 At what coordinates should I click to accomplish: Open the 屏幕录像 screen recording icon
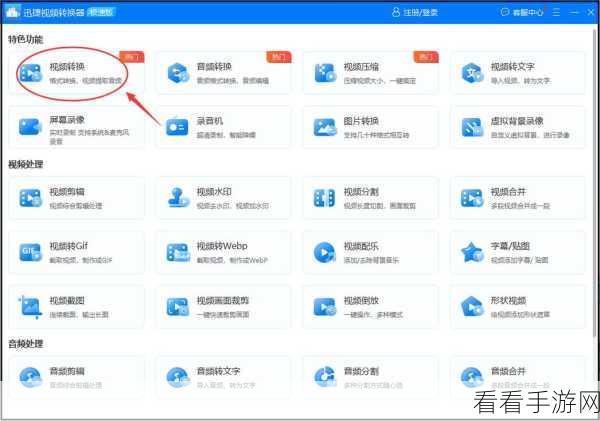point(30,127)
